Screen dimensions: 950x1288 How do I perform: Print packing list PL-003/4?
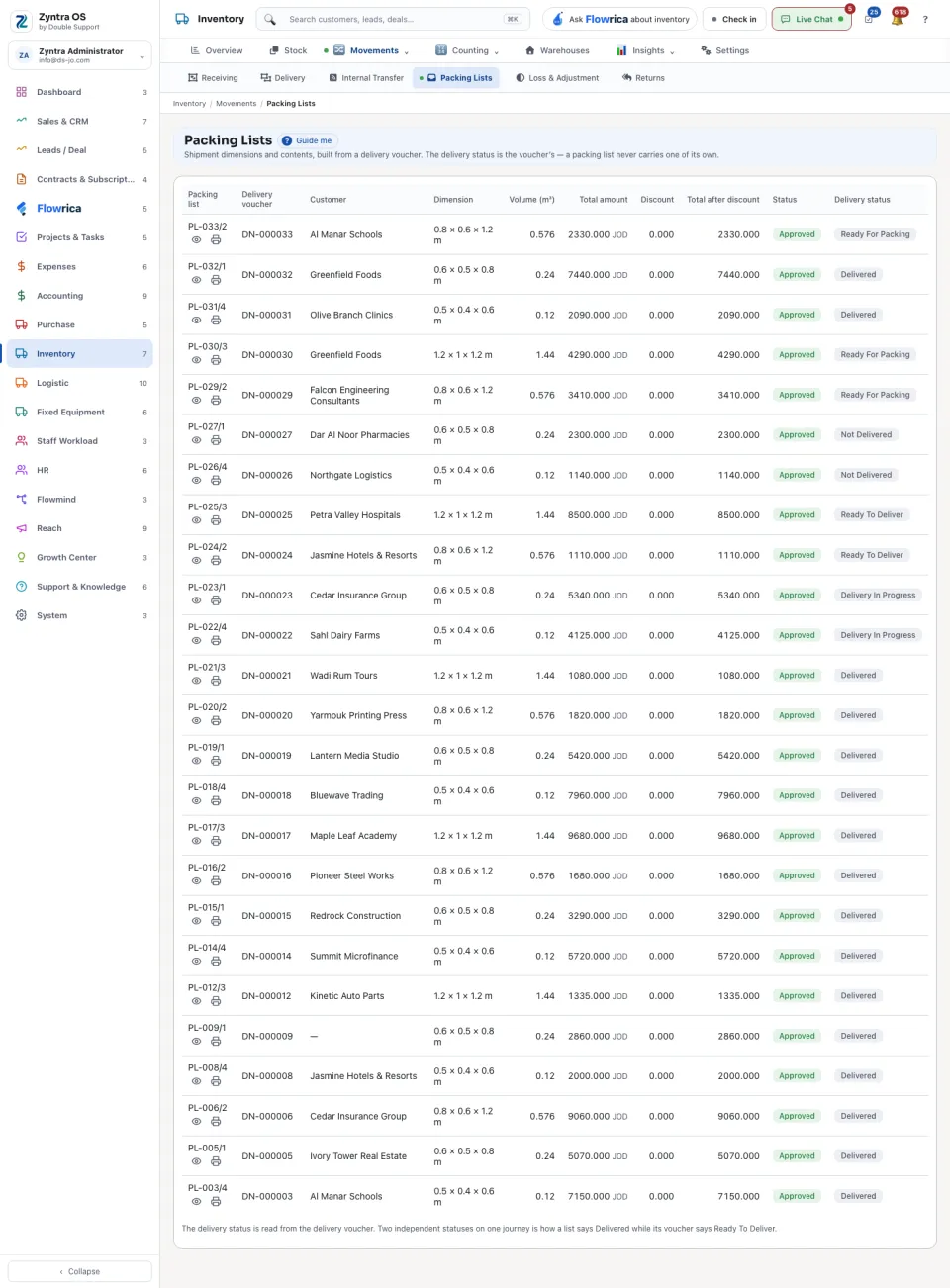click(216, 1202)
